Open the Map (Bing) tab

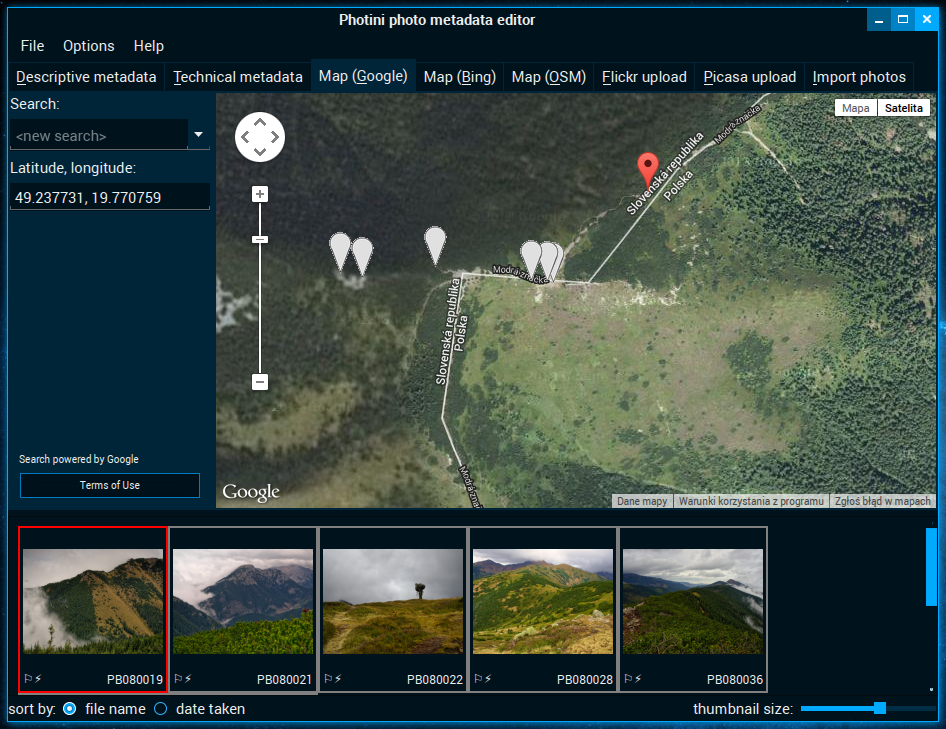[x=460, y=77]
